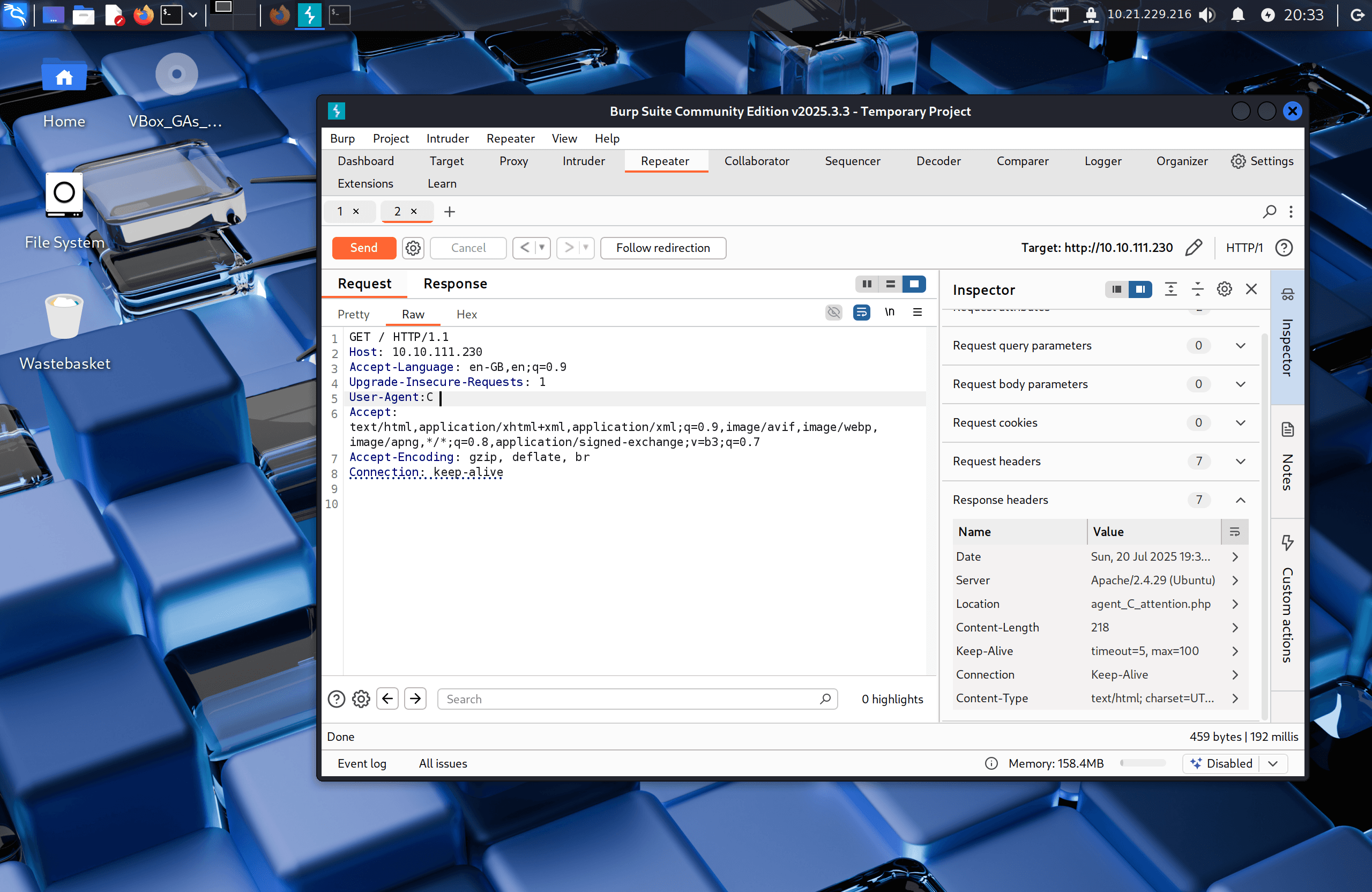The image size is (1372, 892).
Task: Open AI Disabled dropdown arrow
Action: [1273, 763]
